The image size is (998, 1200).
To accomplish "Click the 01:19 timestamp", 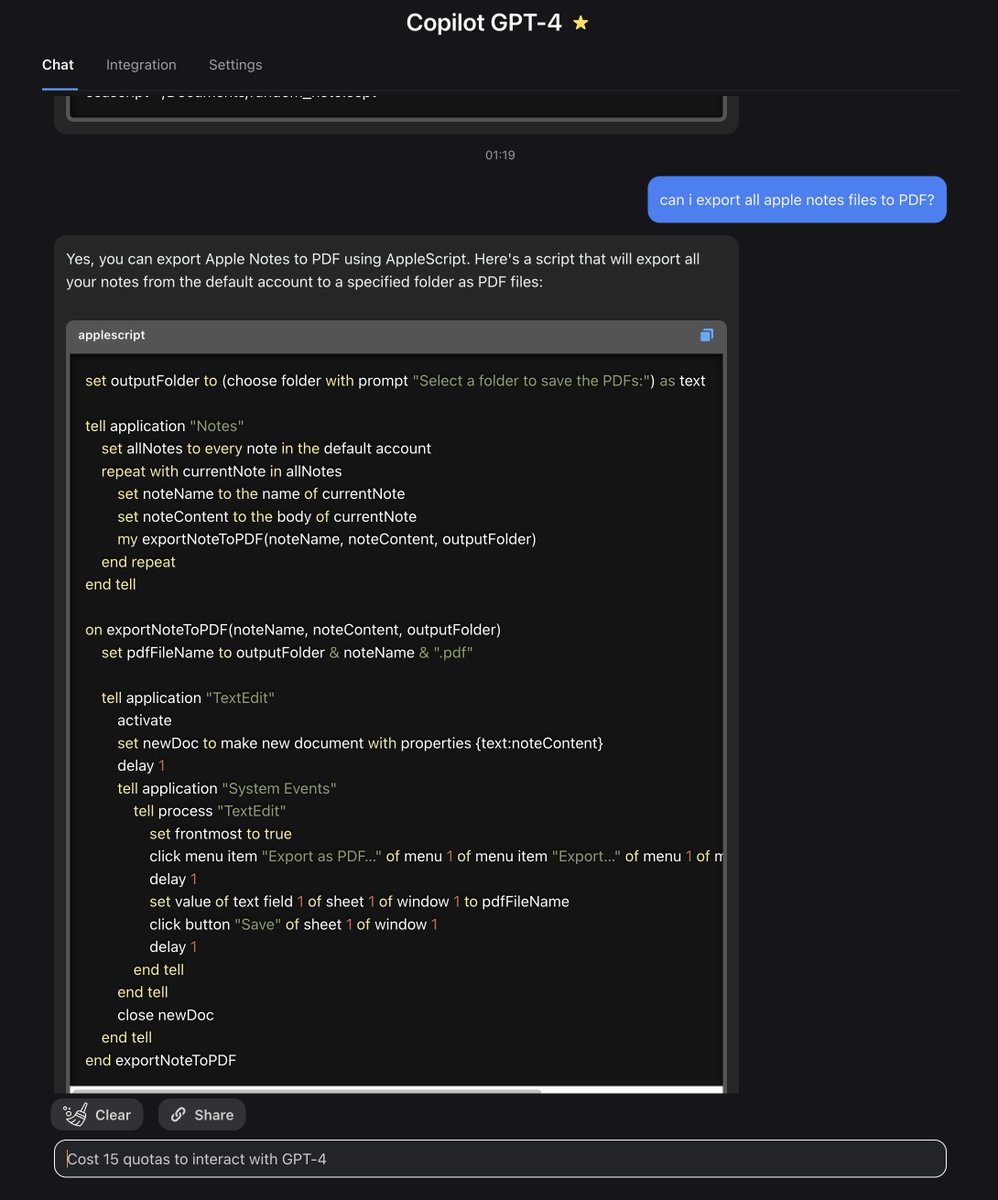I will 500,155.
